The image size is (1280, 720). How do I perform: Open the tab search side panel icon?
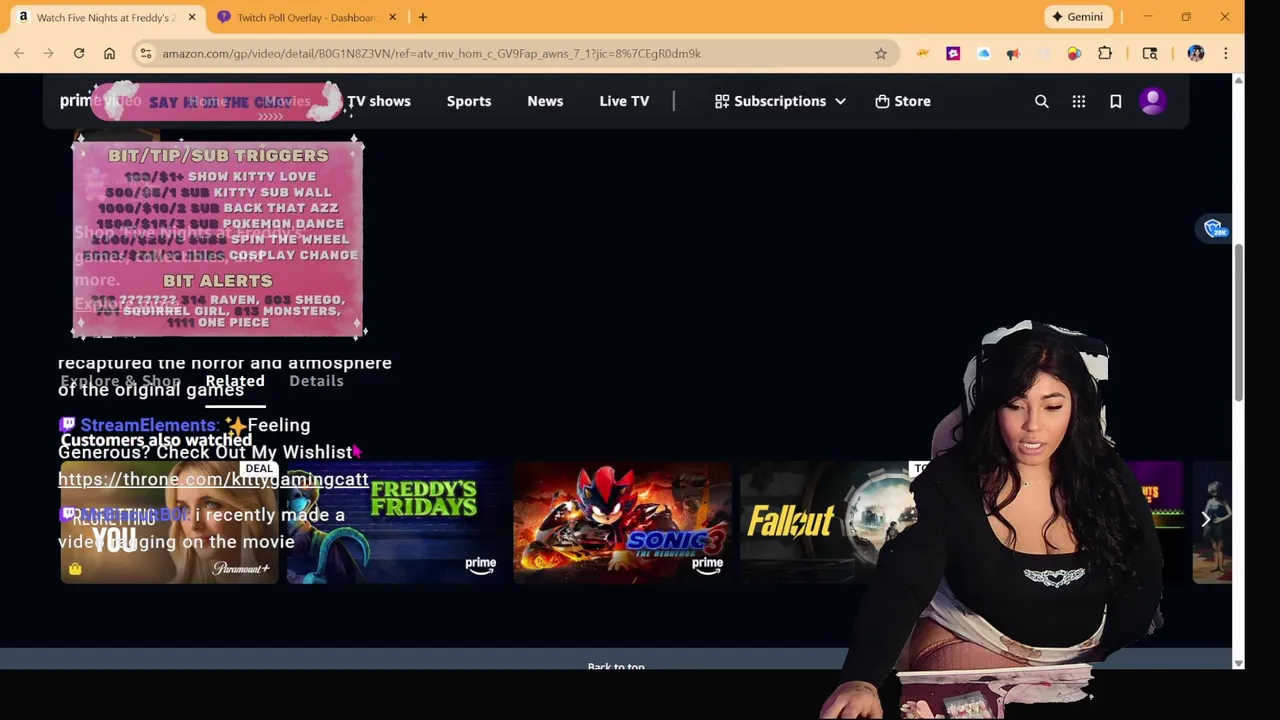1150,53
